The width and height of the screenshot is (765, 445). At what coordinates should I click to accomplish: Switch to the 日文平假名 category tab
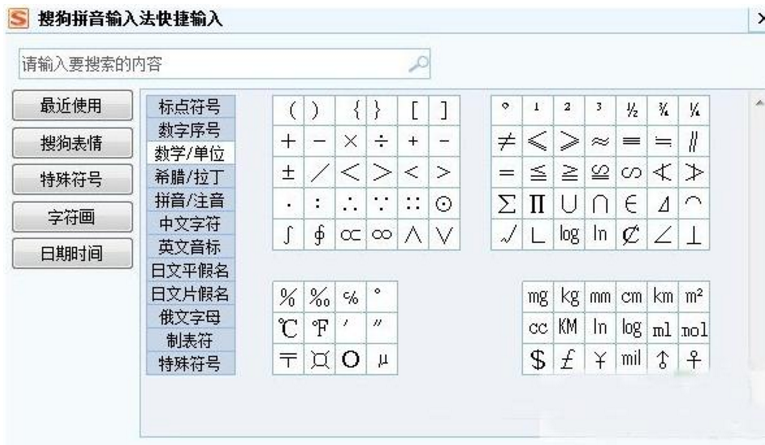pyautogui.click(x=191, y=271)
